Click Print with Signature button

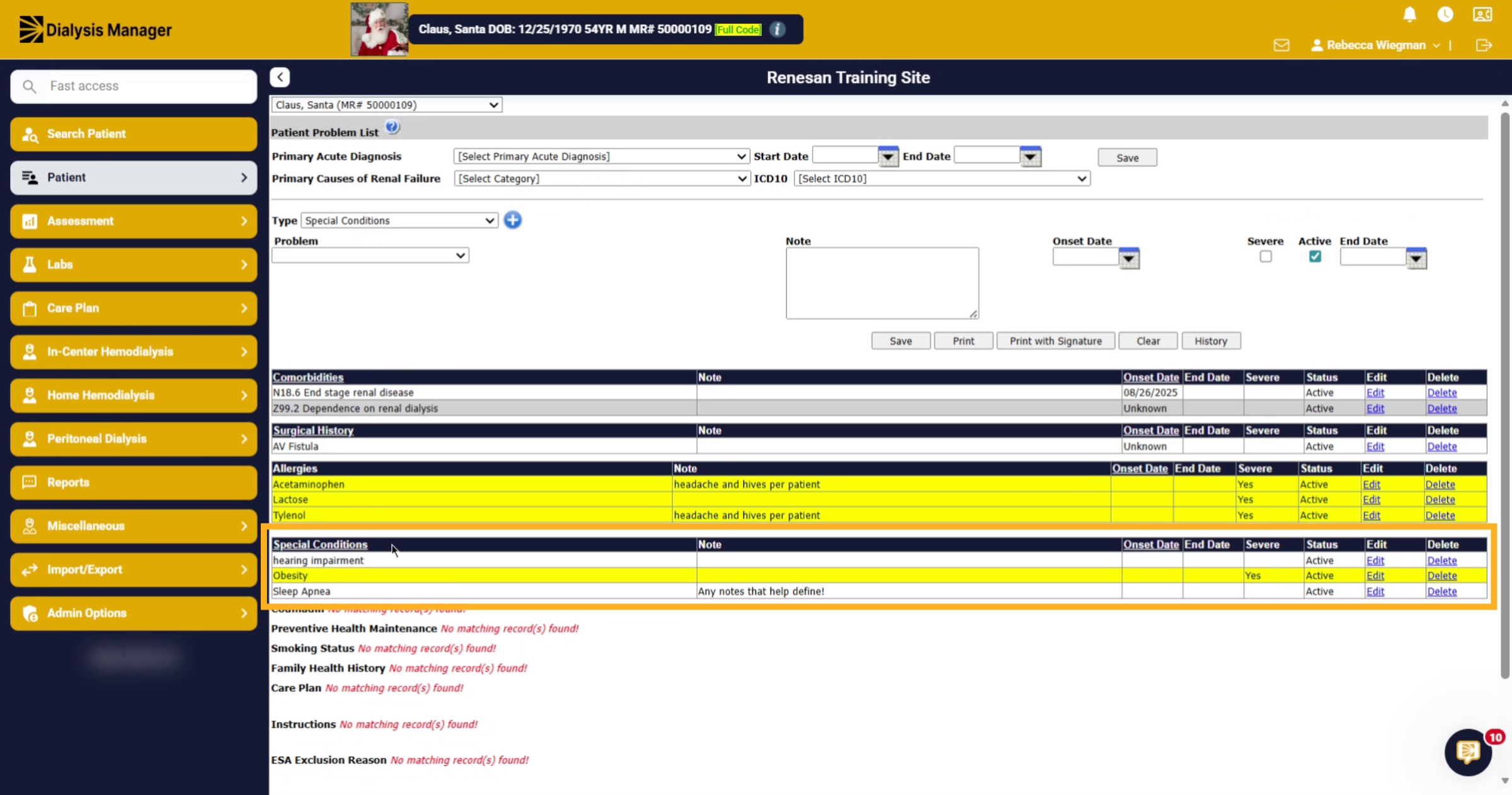click(x=1055, y=341)
